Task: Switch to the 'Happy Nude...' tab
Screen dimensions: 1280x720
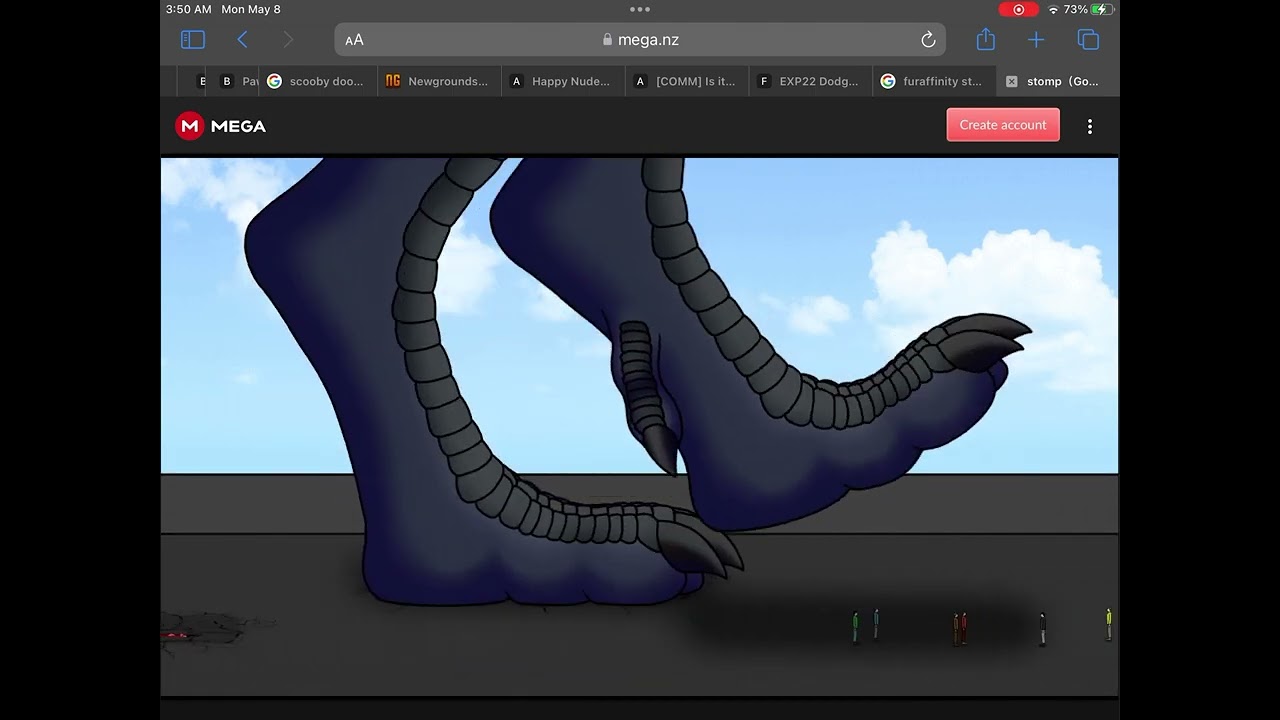Action: 563,81
